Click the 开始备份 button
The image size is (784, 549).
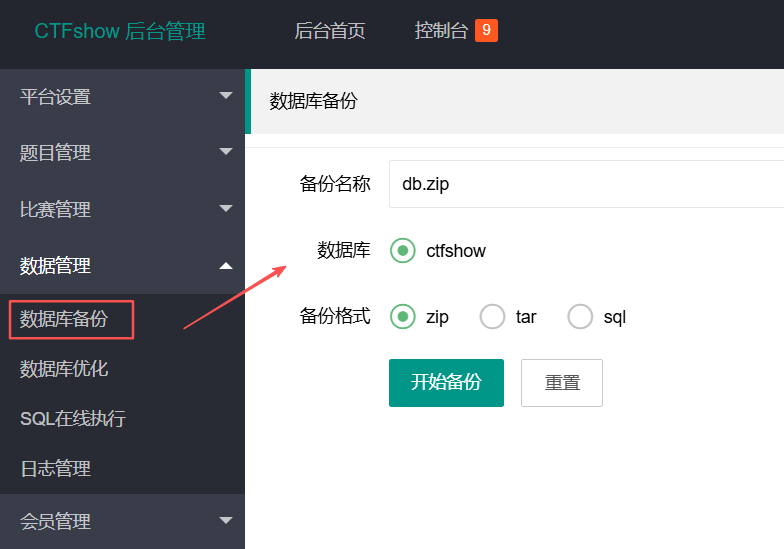[446, 383]
